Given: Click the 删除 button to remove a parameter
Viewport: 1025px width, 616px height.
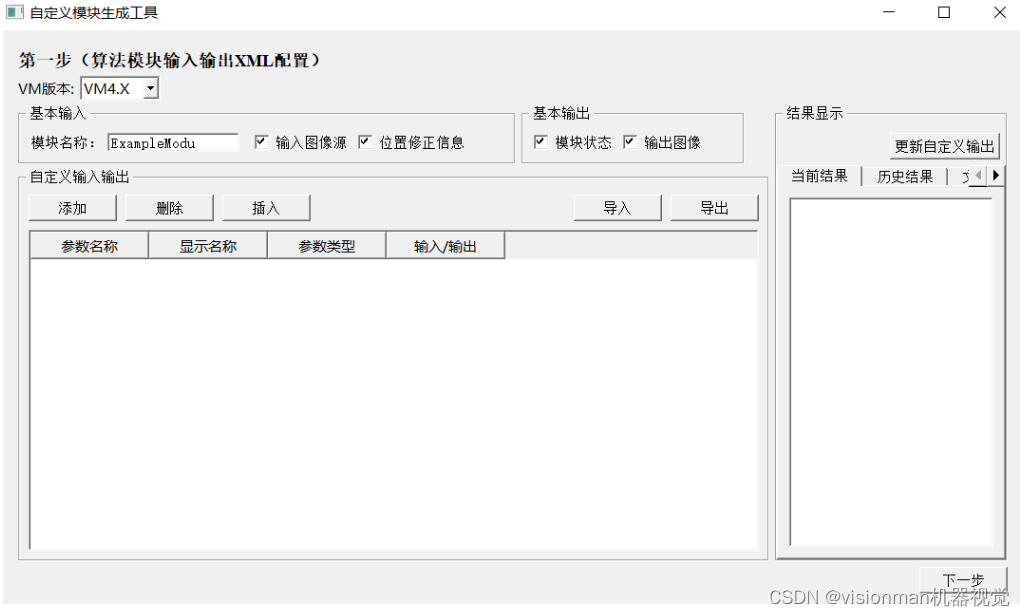Looking at the screenshot, I should click(x=169, y=207).
